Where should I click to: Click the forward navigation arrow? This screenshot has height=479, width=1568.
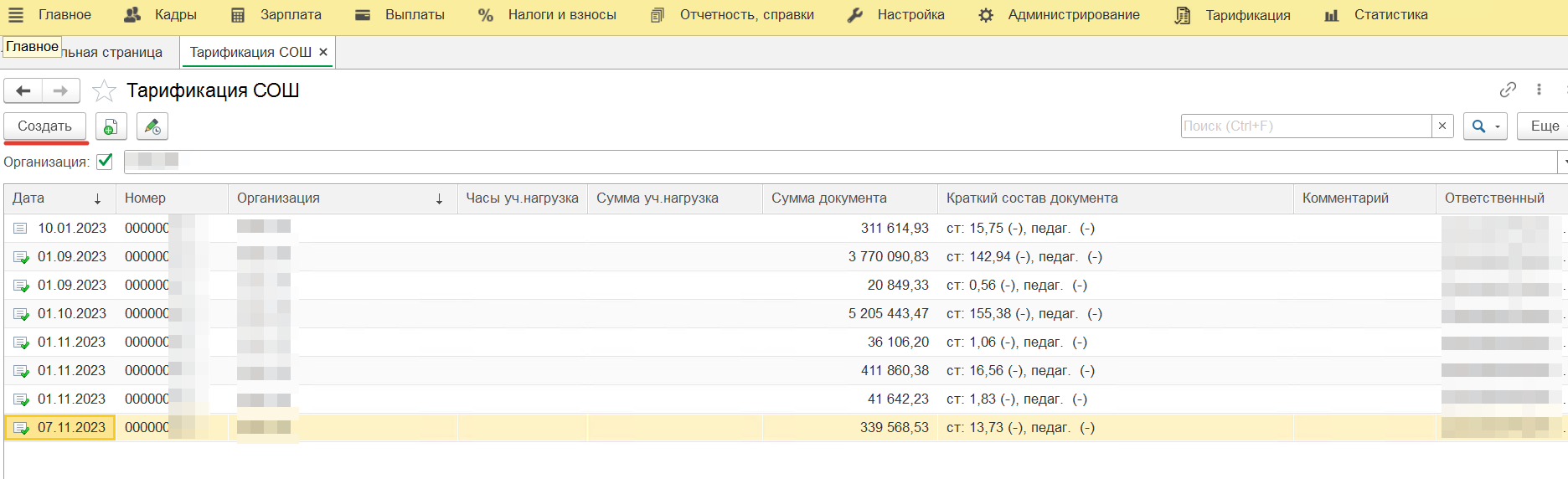tap(60, 90)
